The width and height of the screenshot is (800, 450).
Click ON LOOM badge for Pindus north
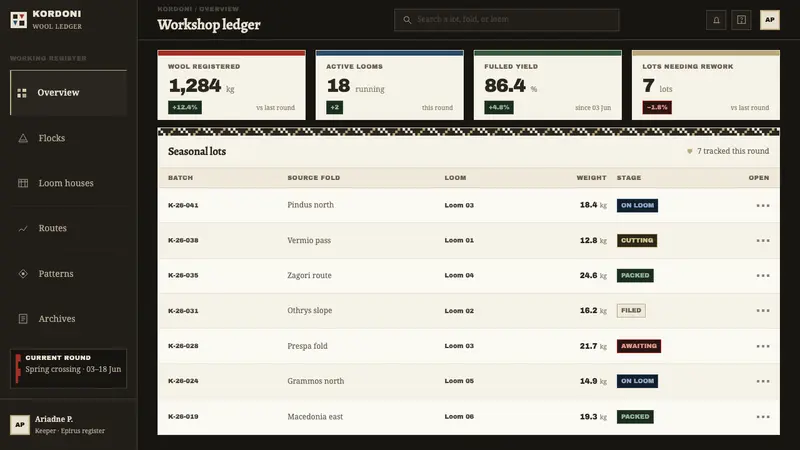pyautogui.click(x=637, y=206)
